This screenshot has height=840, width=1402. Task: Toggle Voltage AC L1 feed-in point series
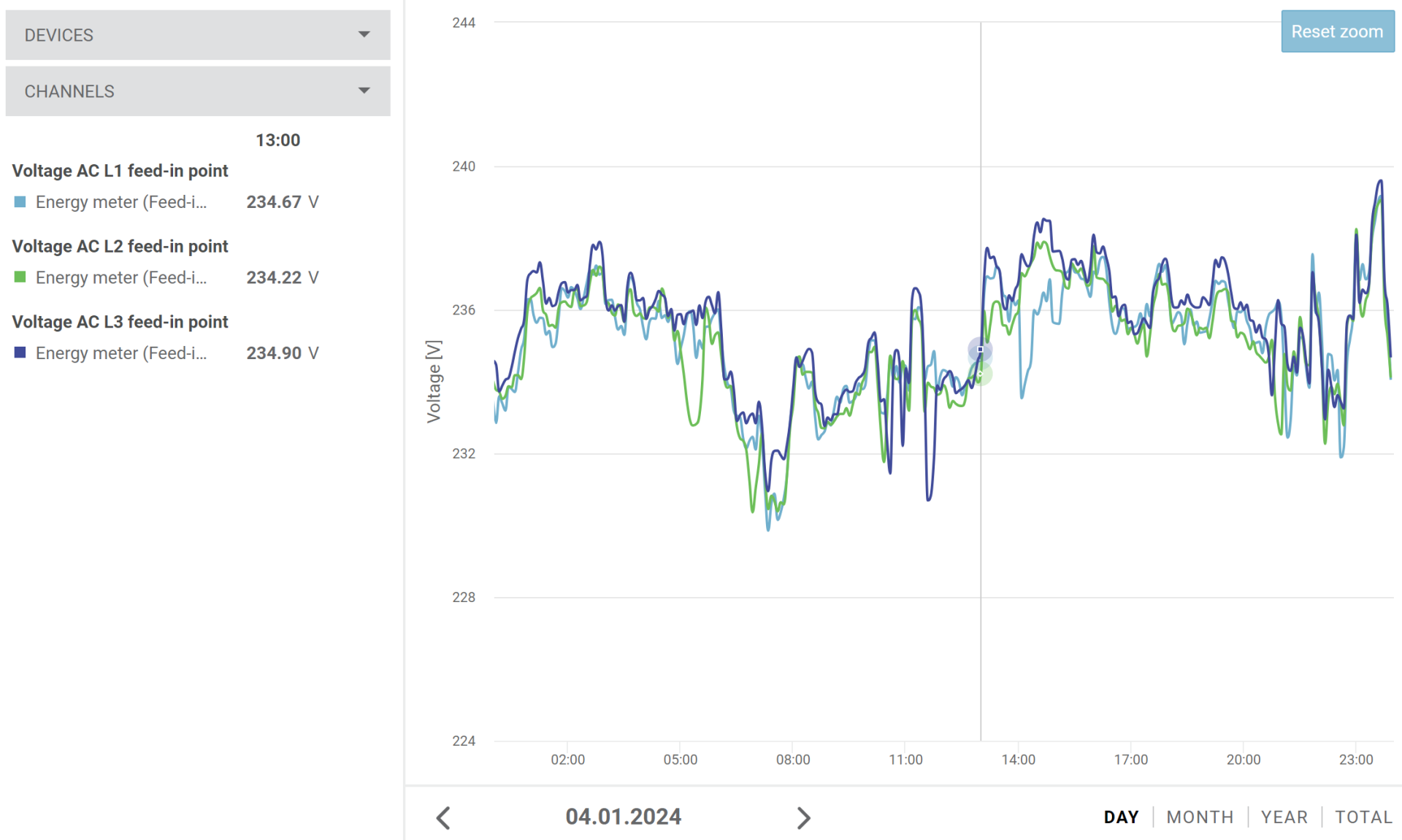[120, 171]
